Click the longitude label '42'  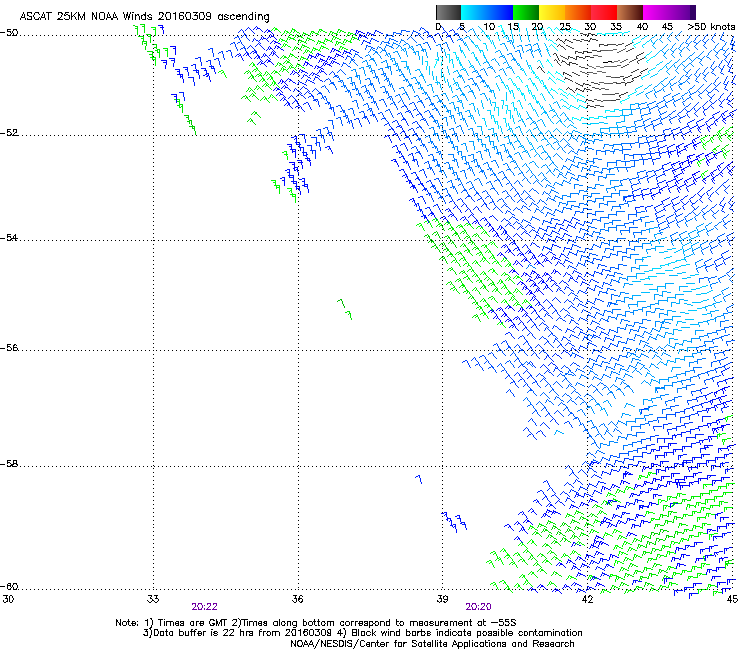coord(587,599)
